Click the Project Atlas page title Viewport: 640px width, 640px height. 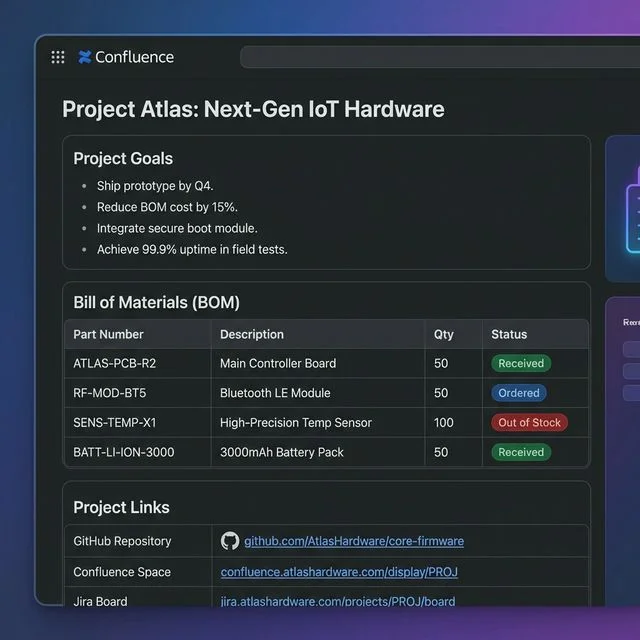(253, 109)
